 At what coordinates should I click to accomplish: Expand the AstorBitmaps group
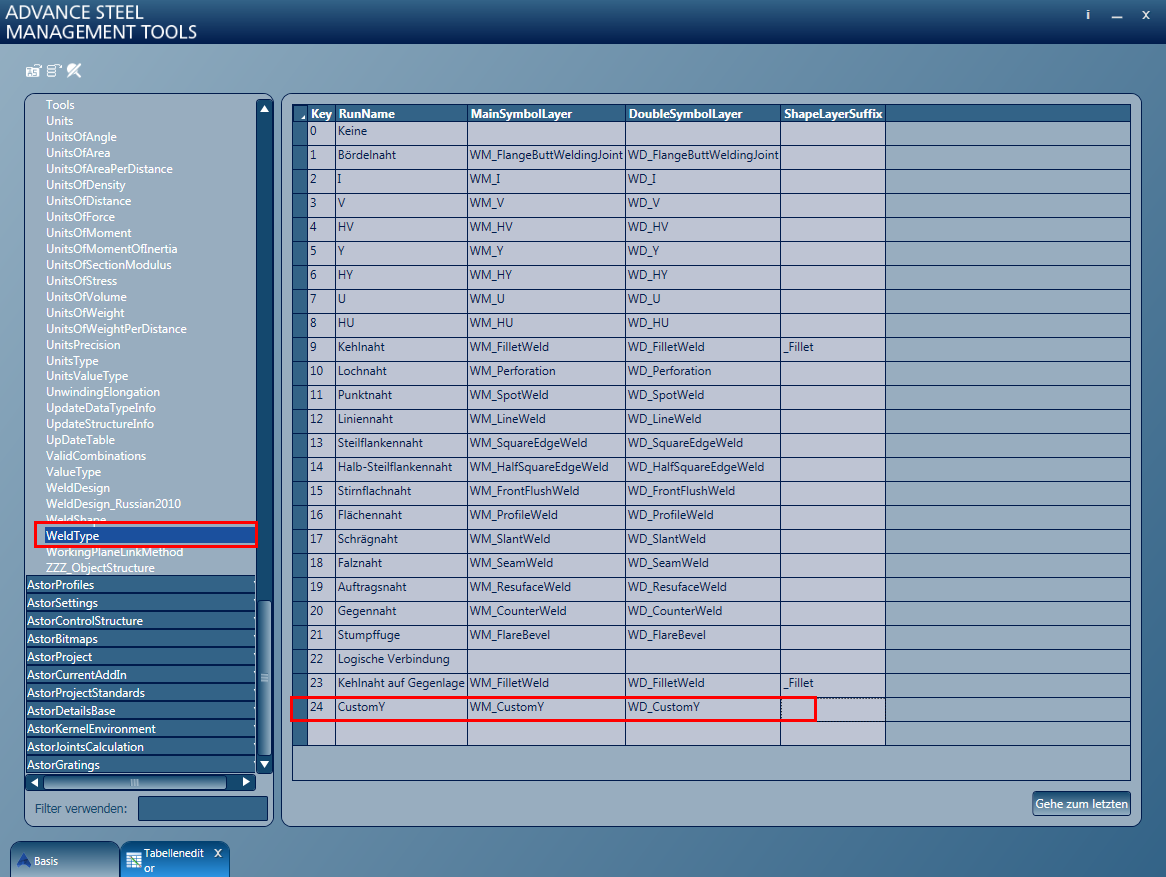(x=141, y=638)
